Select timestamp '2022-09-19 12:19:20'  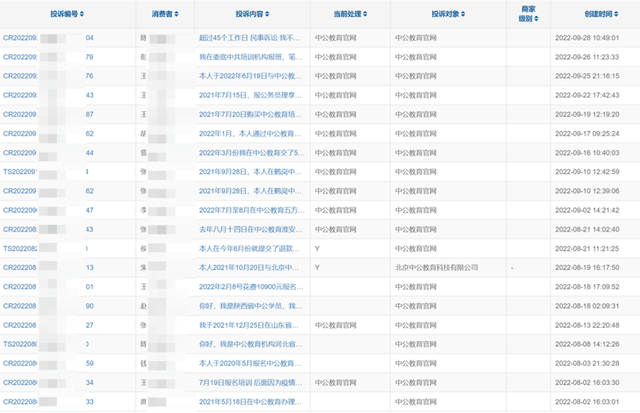[x=587, y=115]
